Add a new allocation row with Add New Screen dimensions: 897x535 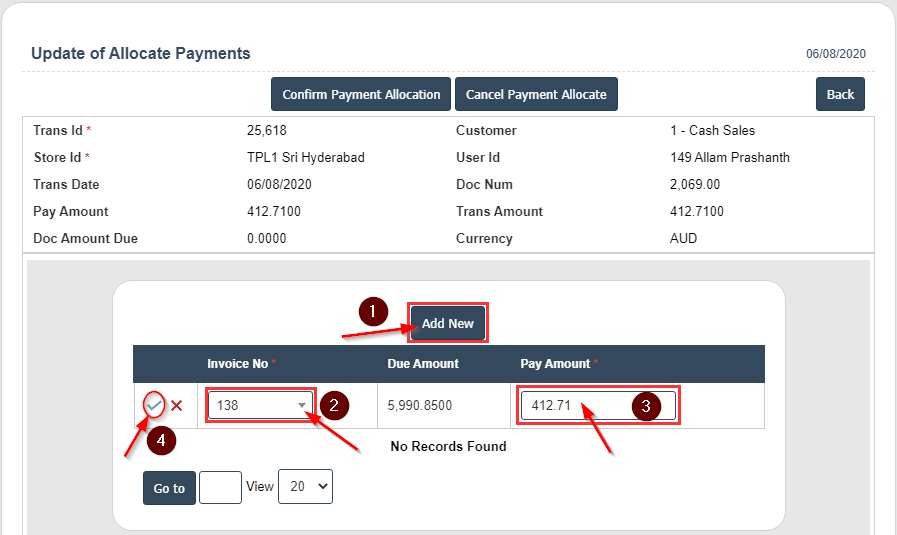tap(447, 323)
